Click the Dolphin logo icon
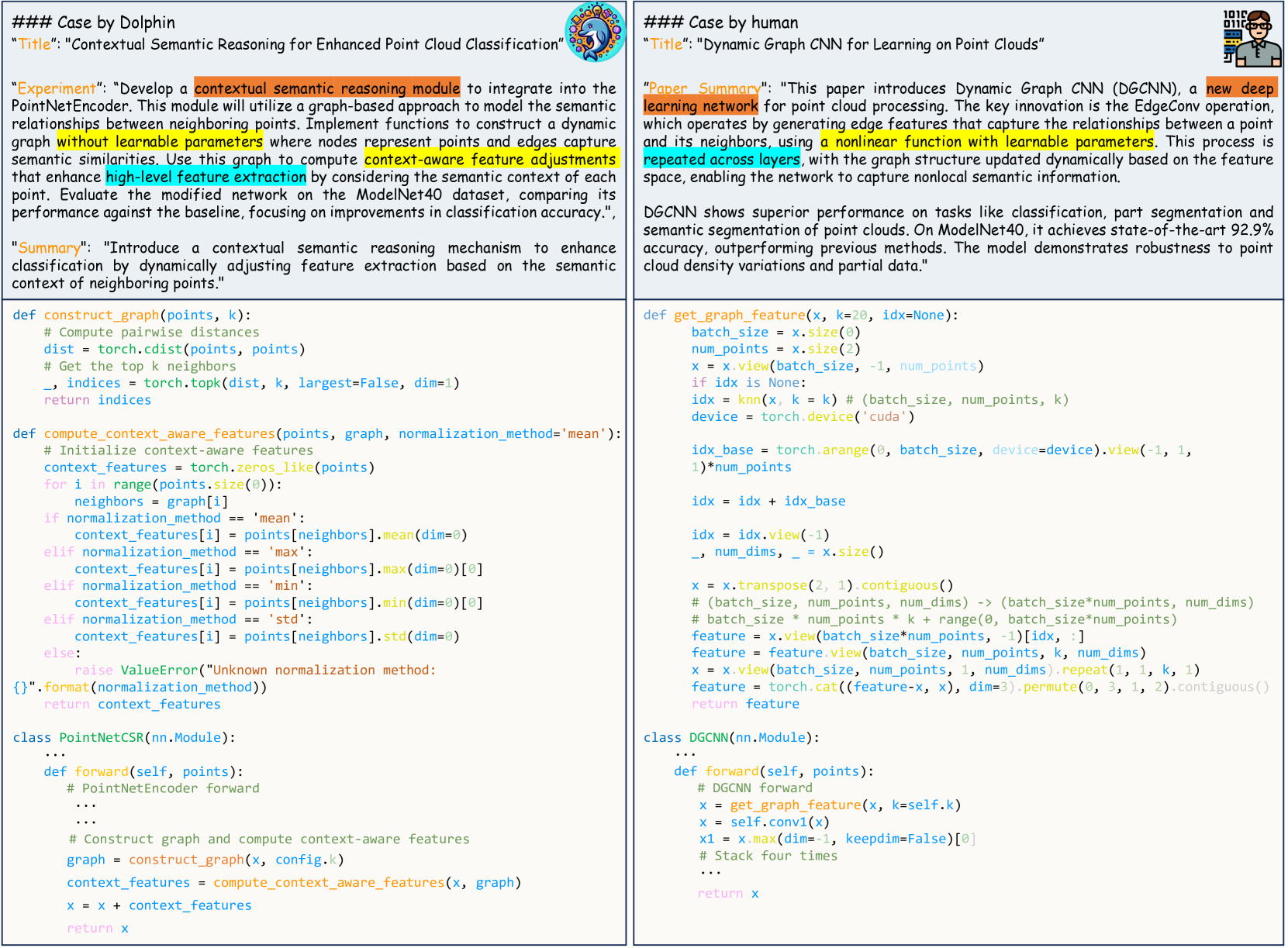 (x=595, y=33)
